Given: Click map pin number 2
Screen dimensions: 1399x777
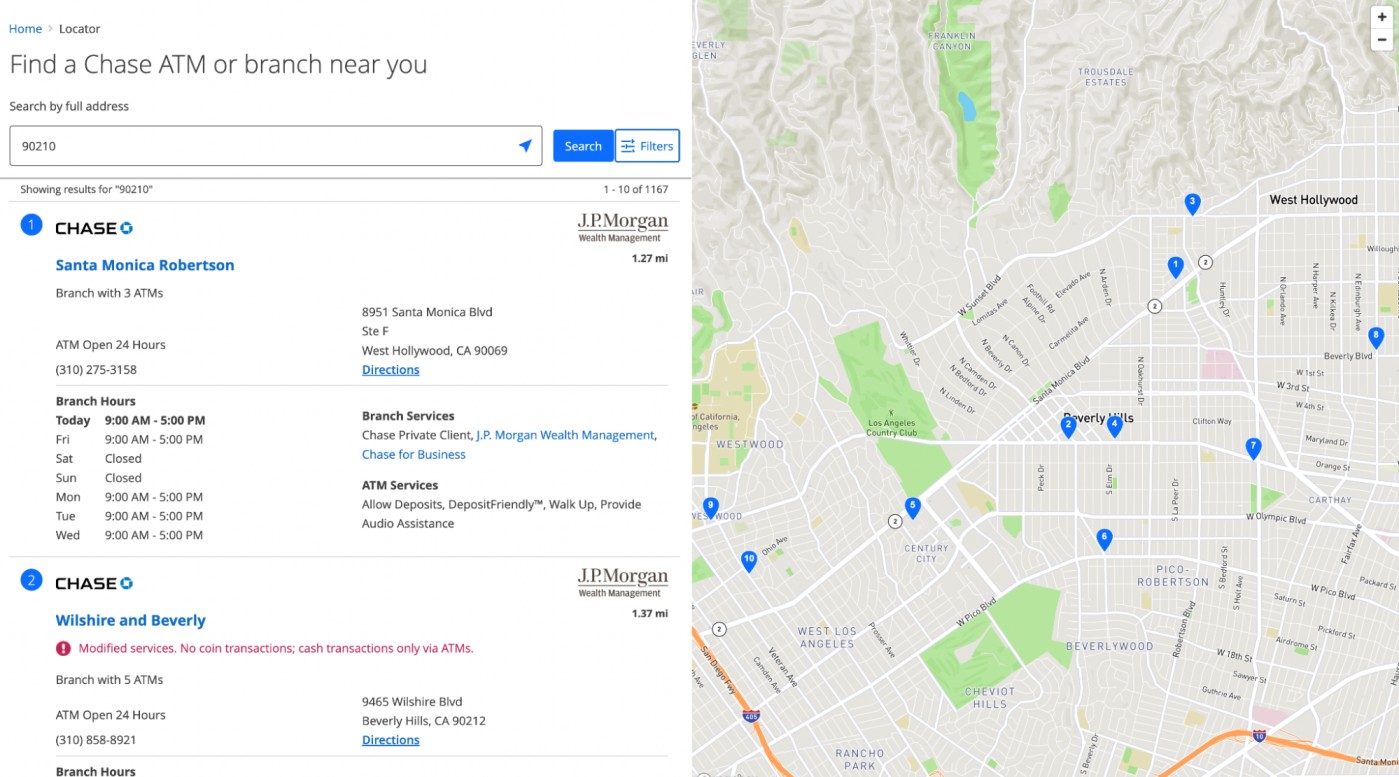Looking at the screenshot, I should point(1068,427).
